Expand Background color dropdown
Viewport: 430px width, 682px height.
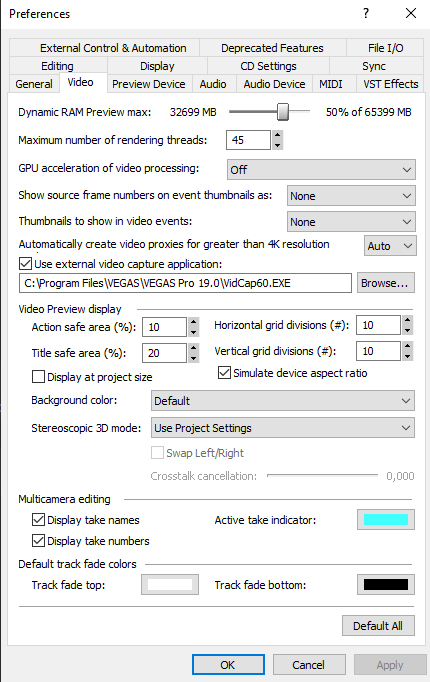pos(283,401)
